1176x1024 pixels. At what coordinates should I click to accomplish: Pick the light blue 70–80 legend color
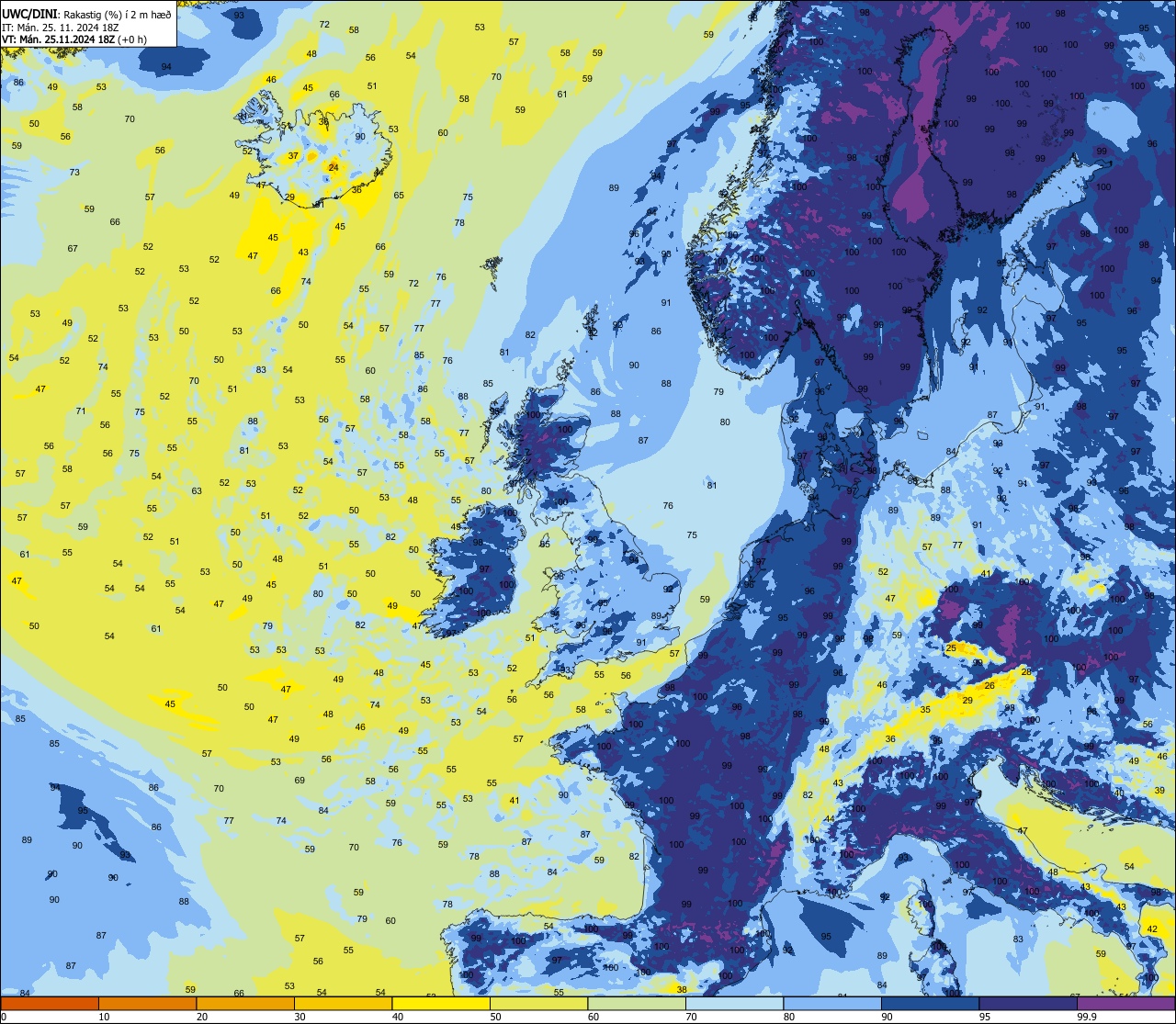coord(735,1003)
